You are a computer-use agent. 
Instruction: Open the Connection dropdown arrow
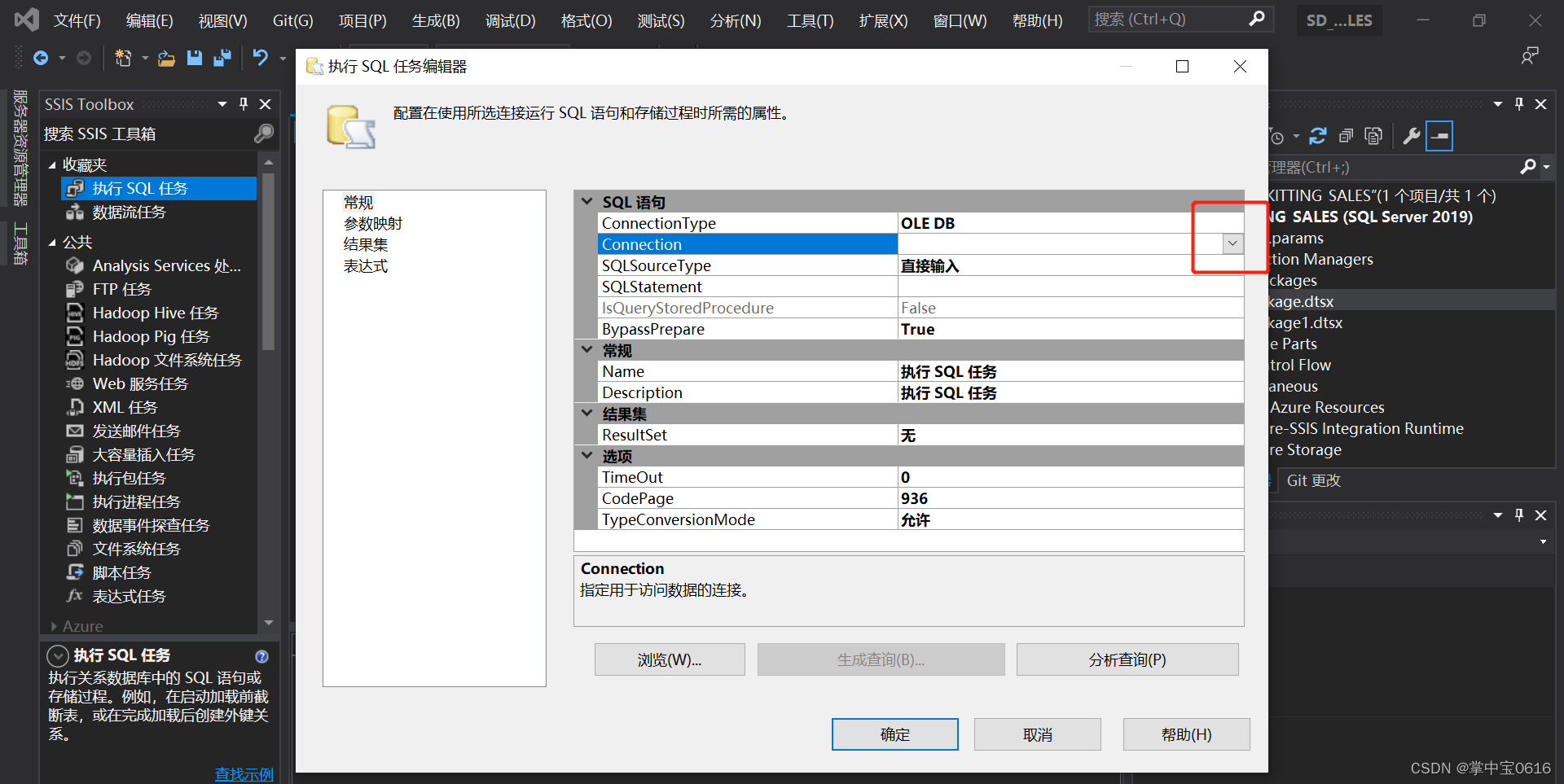[1232, 243]
